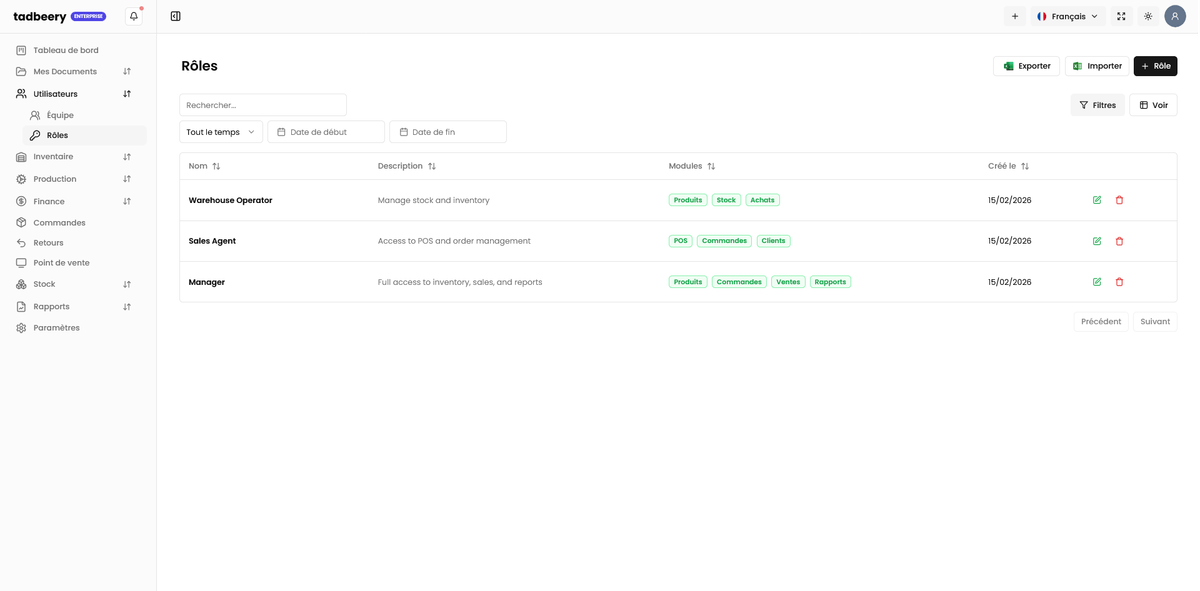Go to Équipe in sidebar
1200x591 pixels.
click(60, 115)
